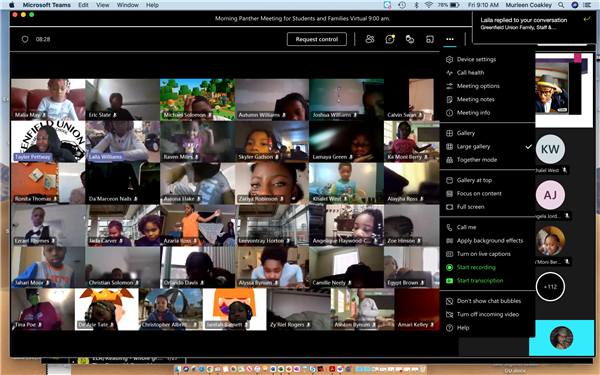The width and height of the screenshot is (600, 375).
Task: Open the breakout rooms icon
Action: coord(410,39)
